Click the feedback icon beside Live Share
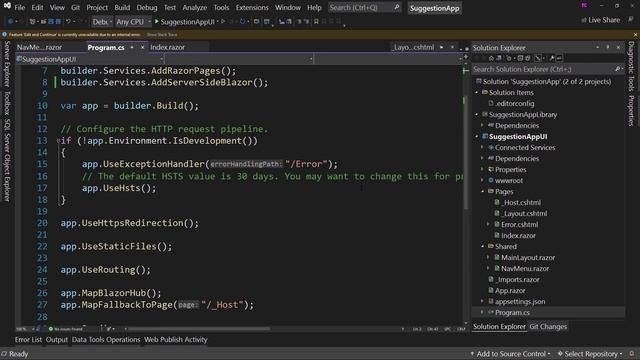This screenshot has width=640, height=360. (x=631, y=20)
